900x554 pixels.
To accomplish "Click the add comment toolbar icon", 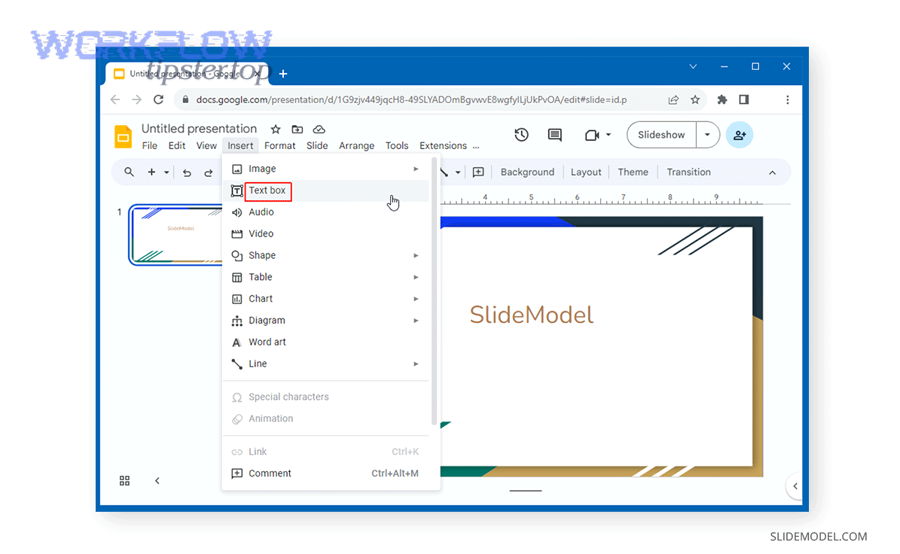I will click(x=478, y=172).
